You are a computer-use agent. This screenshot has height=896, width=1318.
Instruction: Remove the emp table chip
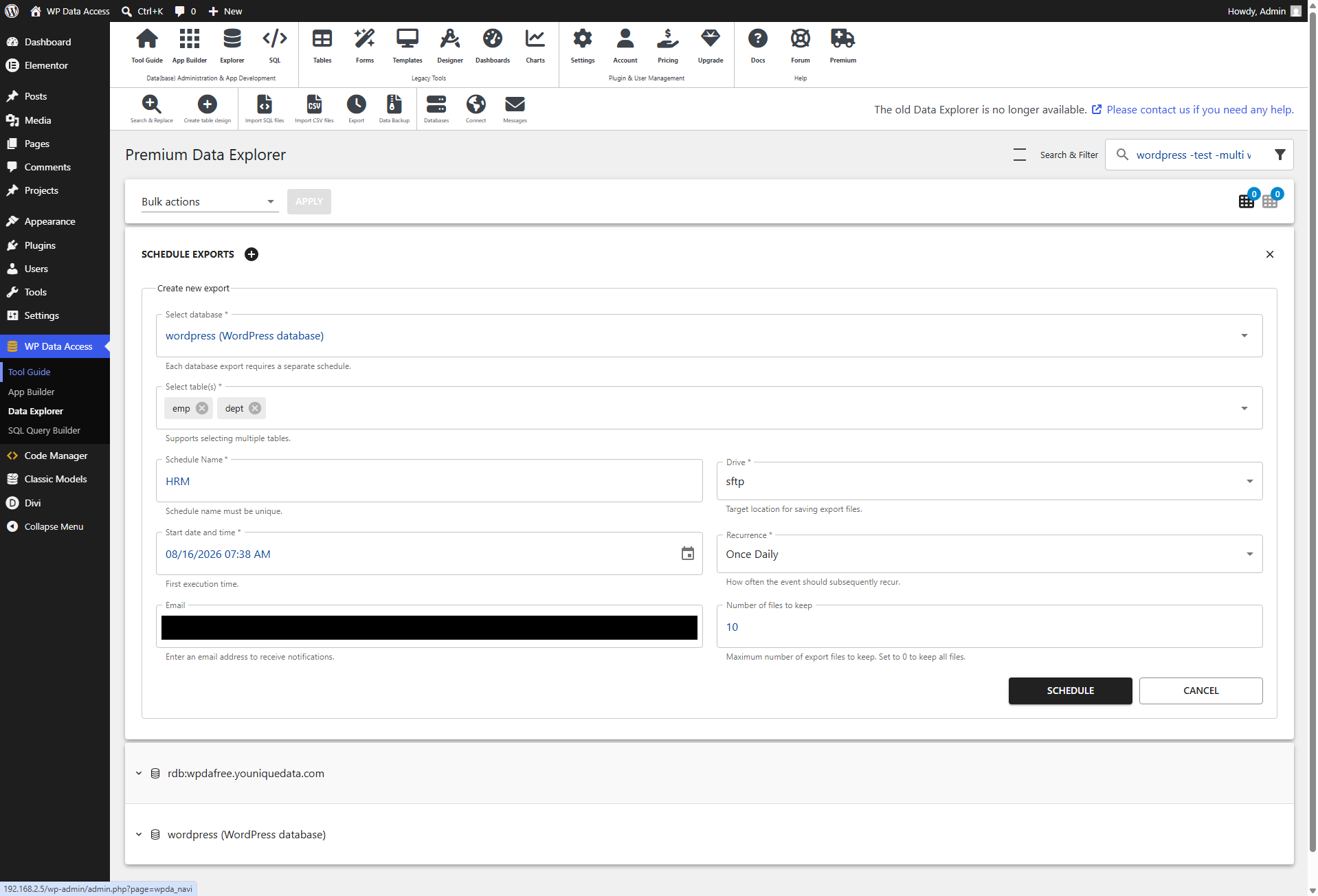tap(202, 408)
